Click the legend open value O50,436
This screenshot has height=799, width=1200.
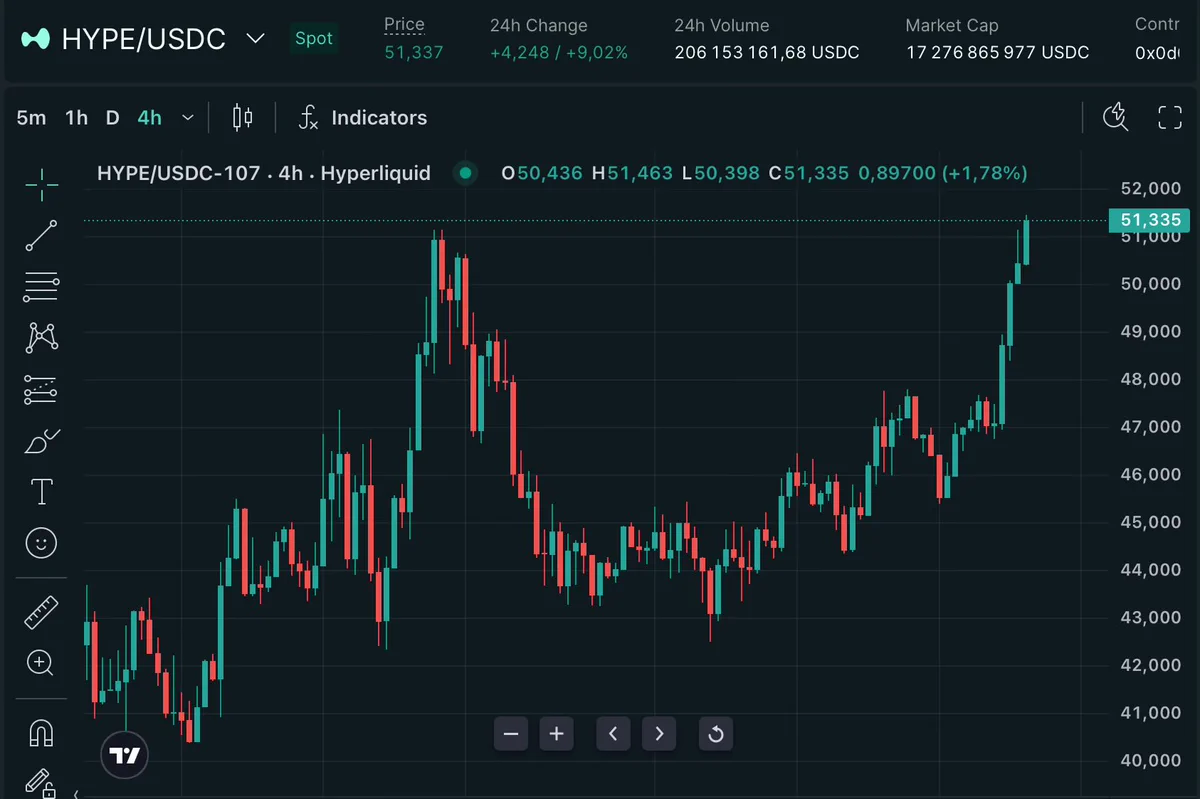coord(541,173)
